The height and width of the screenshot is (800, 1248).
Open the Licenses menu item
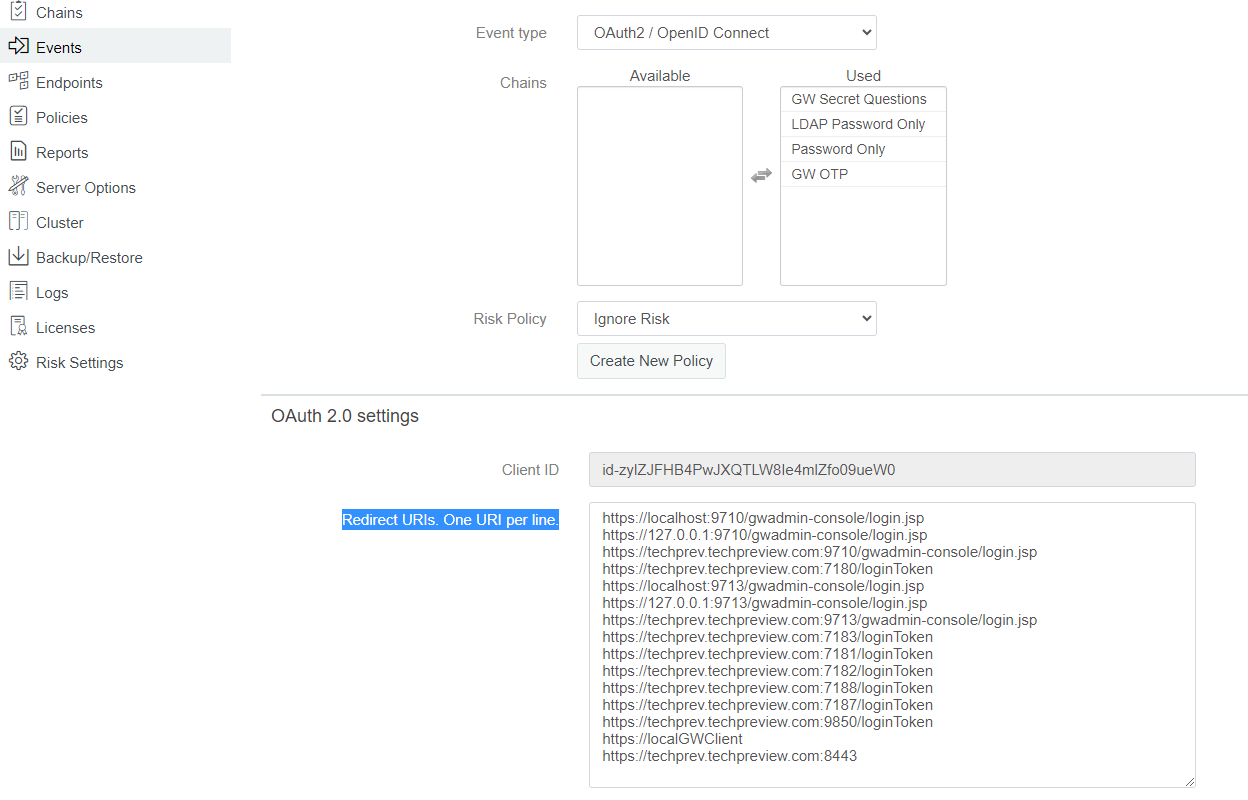(65, 328)
